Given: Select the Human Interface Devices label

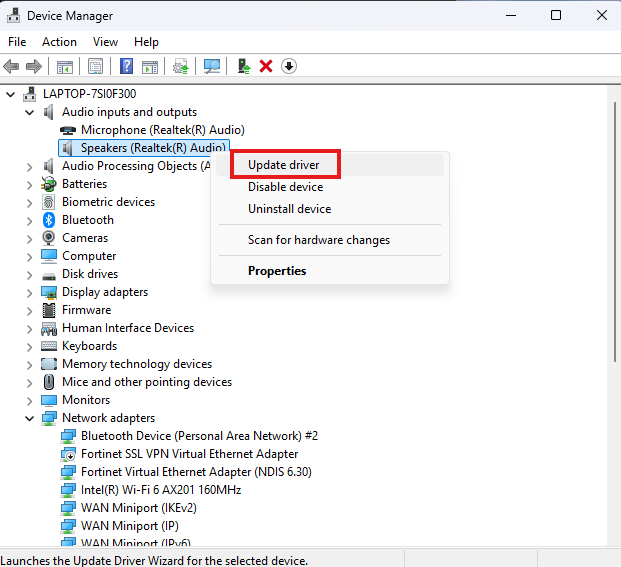Looking at the screenshot, I should click(128, 328).
